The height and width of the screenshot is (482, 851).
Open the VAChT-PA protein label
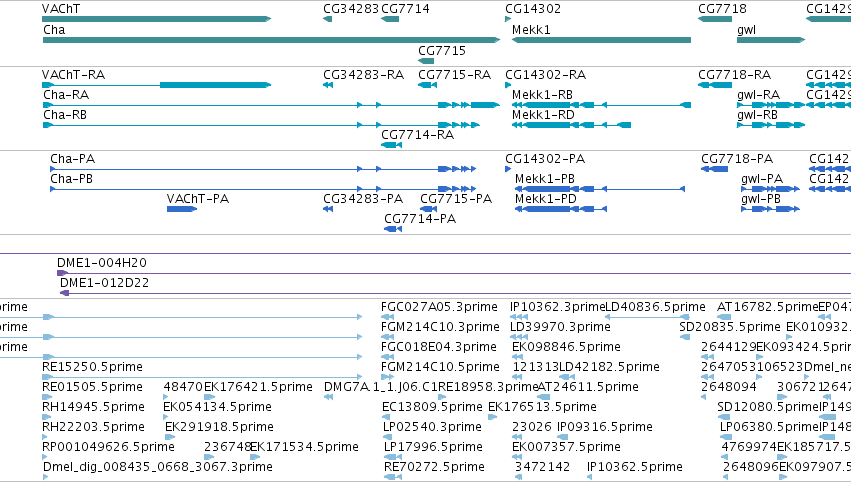[x=198, y=199]
